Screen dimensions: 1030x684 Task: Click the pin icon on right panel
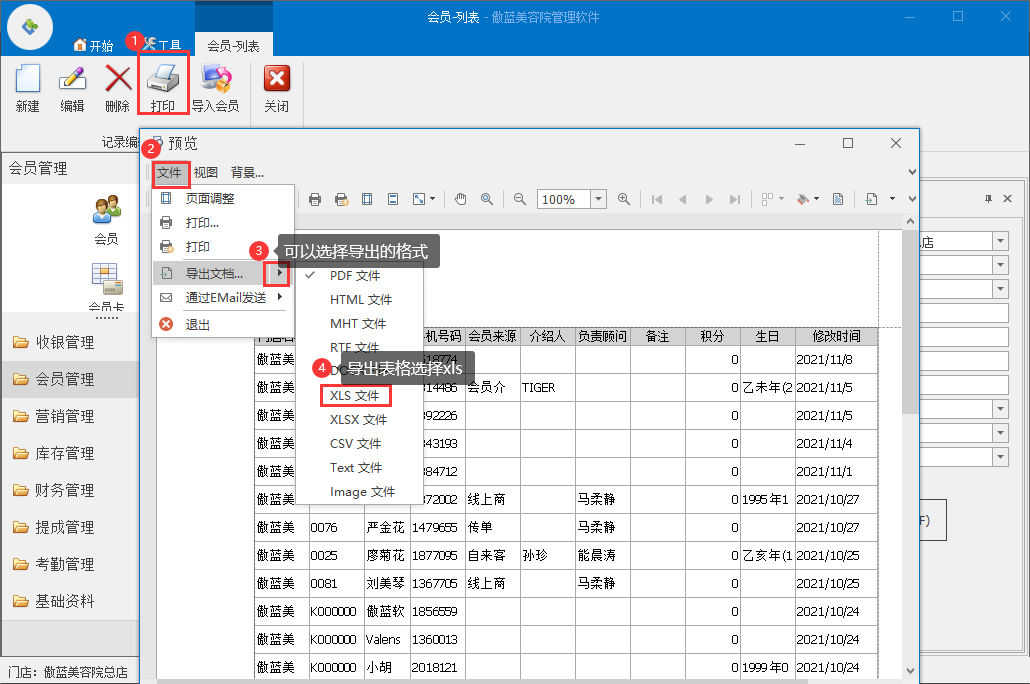989,198
